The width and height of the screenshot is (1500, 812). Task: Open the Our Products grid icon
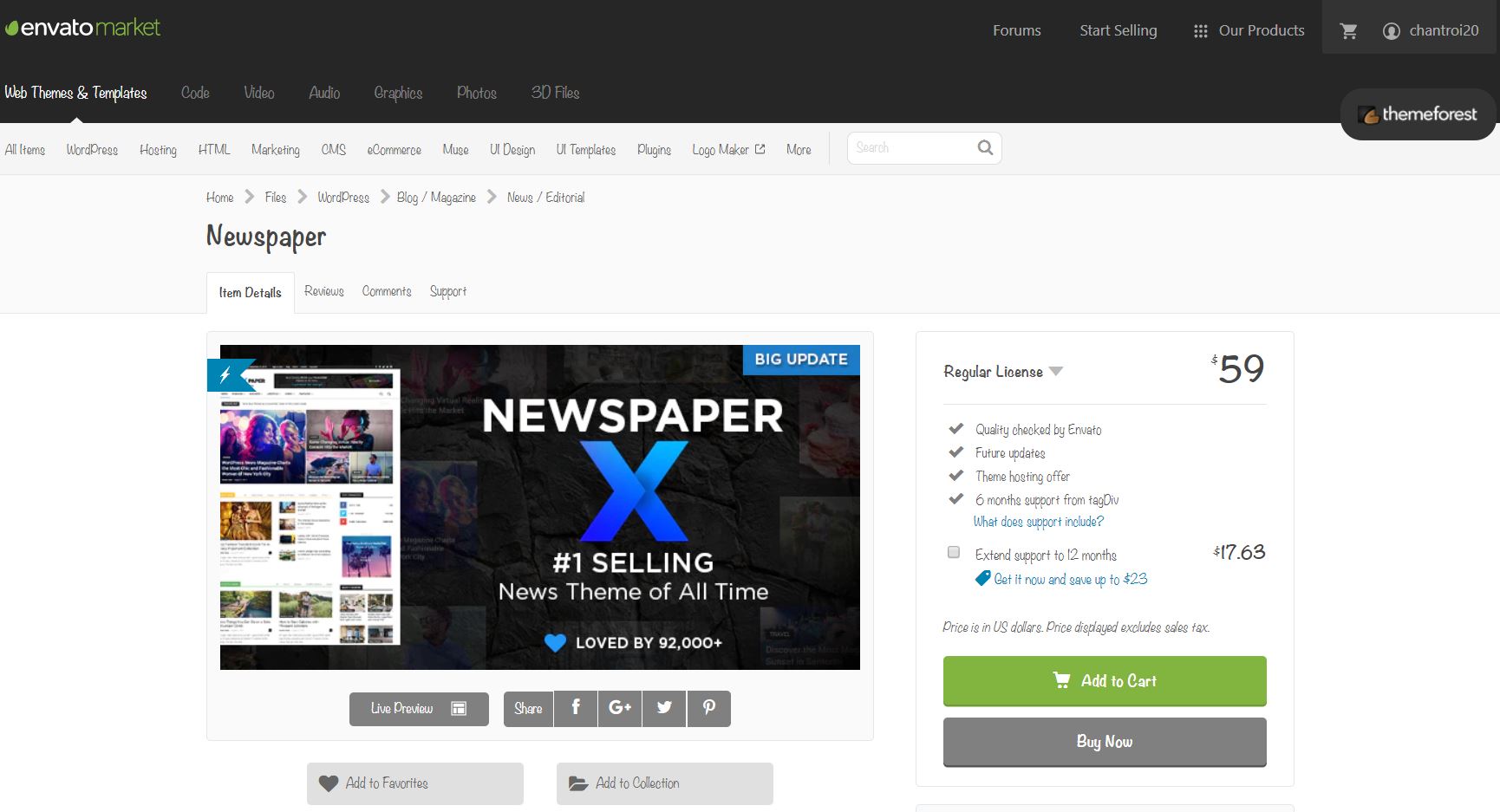click(1200, 31)
